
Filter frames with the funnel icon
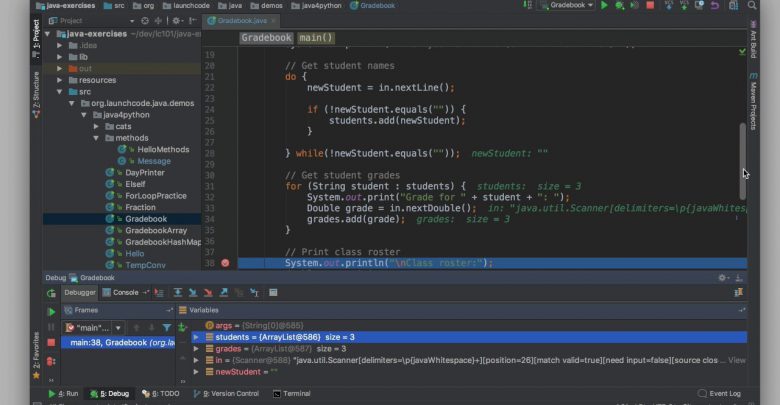tap(167, 327)
